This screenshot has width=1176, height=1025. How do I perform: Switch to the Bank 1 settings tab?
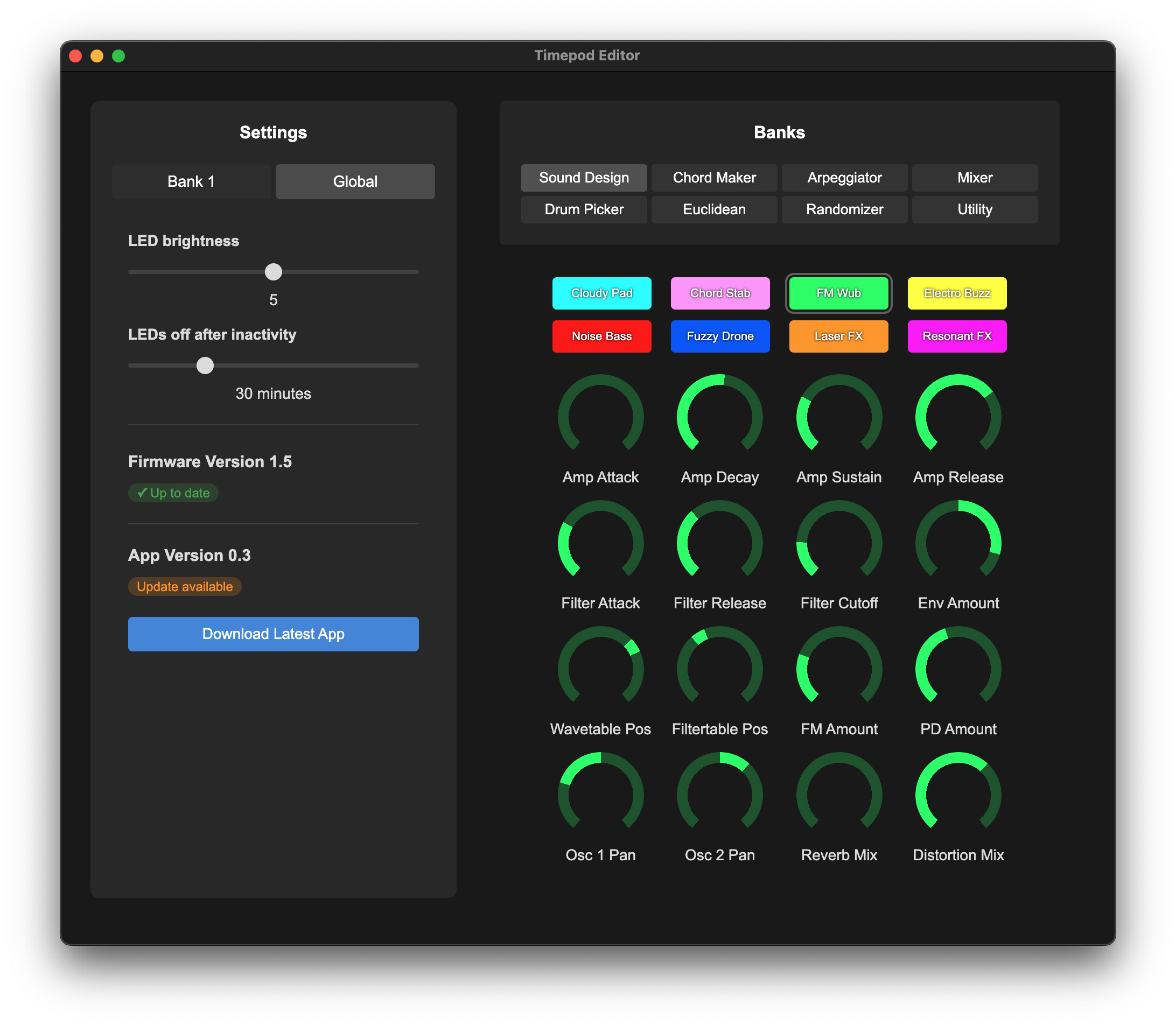pyautogui.click(x=191, y=181)
